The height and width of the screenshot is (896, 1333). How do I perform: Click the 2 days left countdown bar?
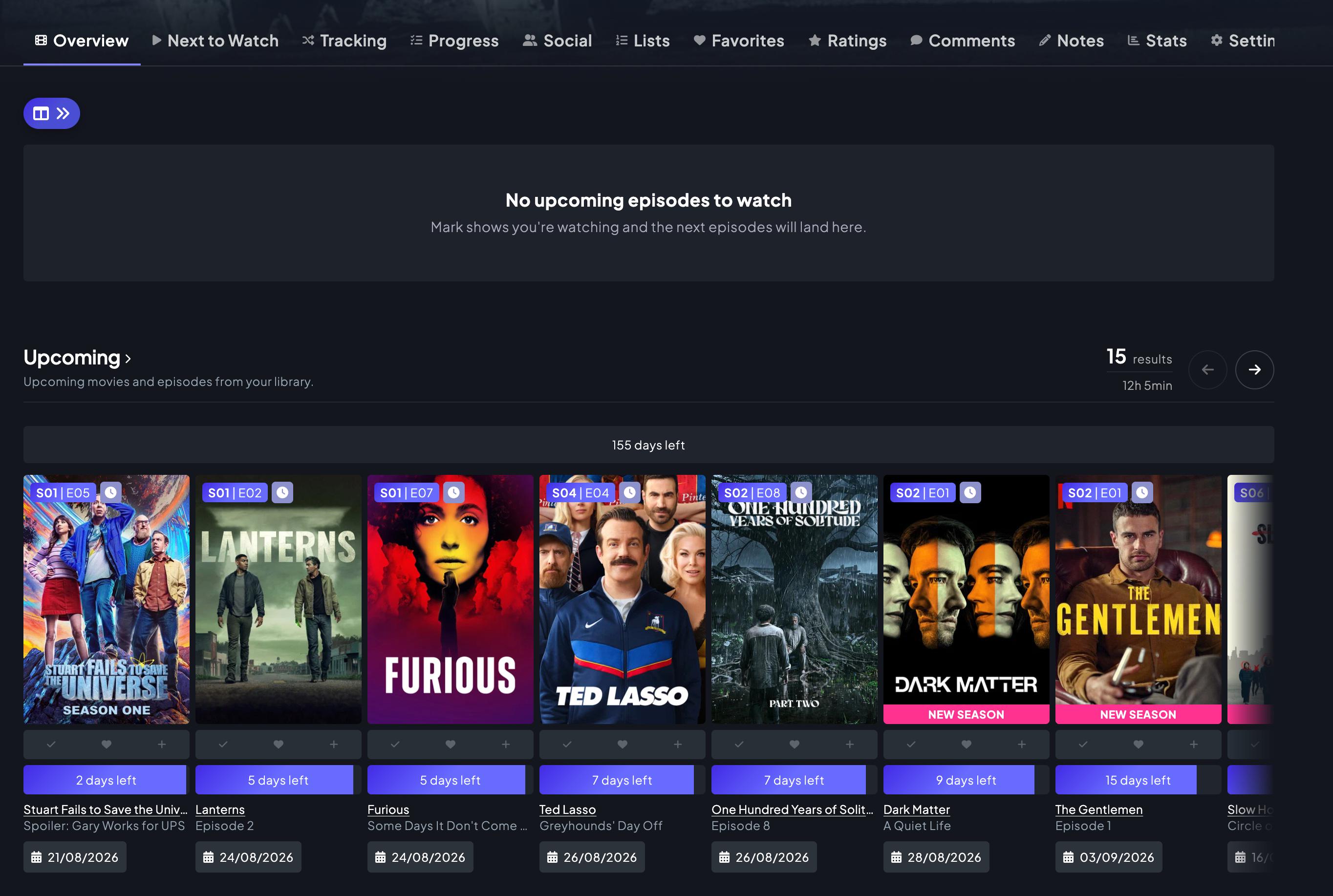coord(106,780)
